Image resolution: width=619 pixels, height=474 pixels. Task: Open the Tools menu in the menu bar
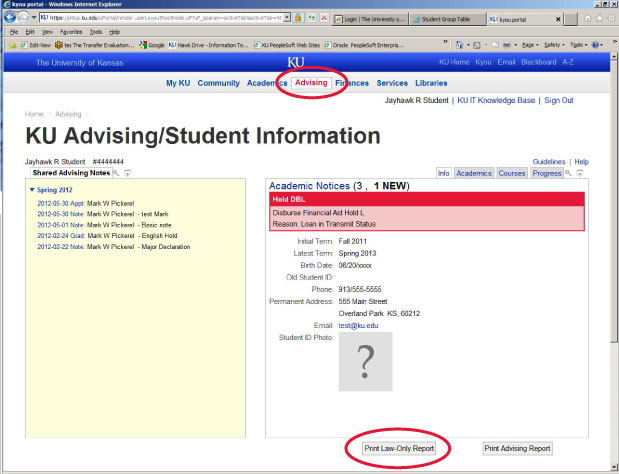(x=96, y=32)
